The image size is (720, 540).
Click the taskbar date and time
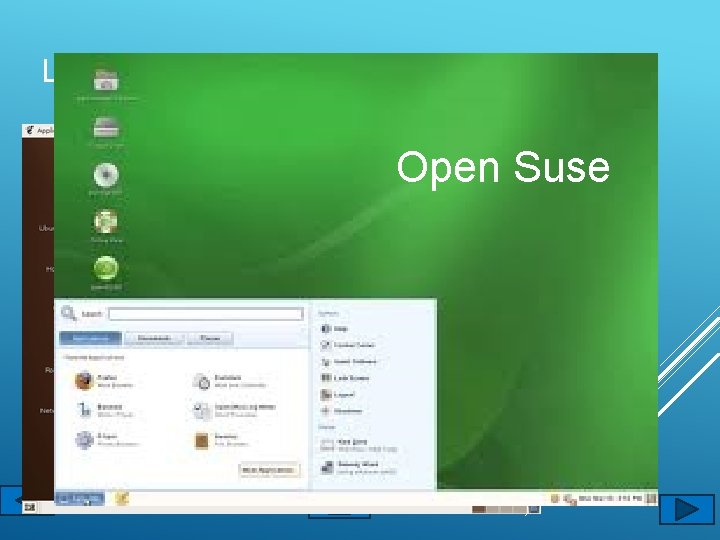tap(610, 499)
